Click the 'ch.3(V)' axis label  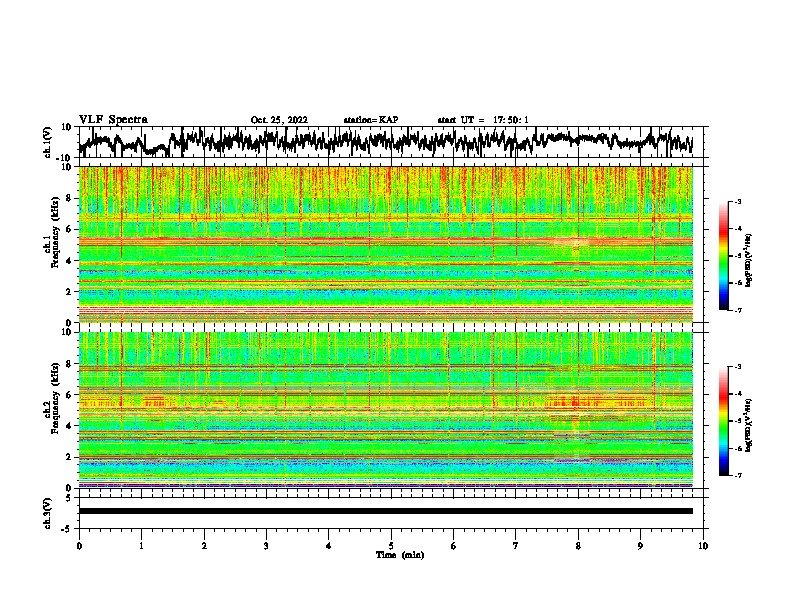click(x=48, y=513)
